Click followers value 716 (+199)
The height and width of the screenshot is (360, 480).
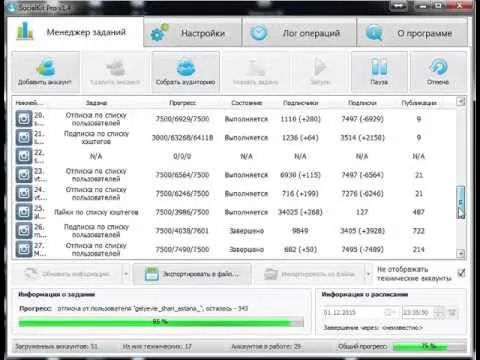click(300, 193)
